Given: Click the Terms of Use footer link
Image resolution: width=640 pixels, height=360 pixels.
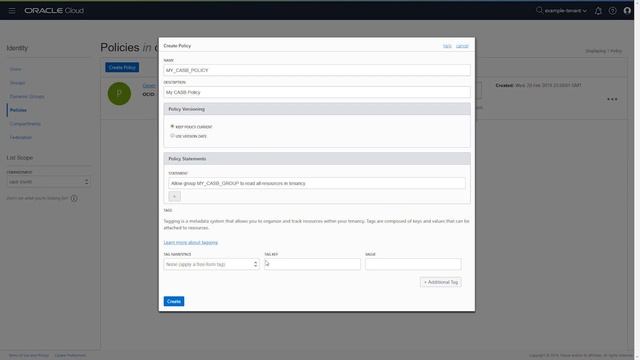Looking at the screenshot, I should pos(29,356).
